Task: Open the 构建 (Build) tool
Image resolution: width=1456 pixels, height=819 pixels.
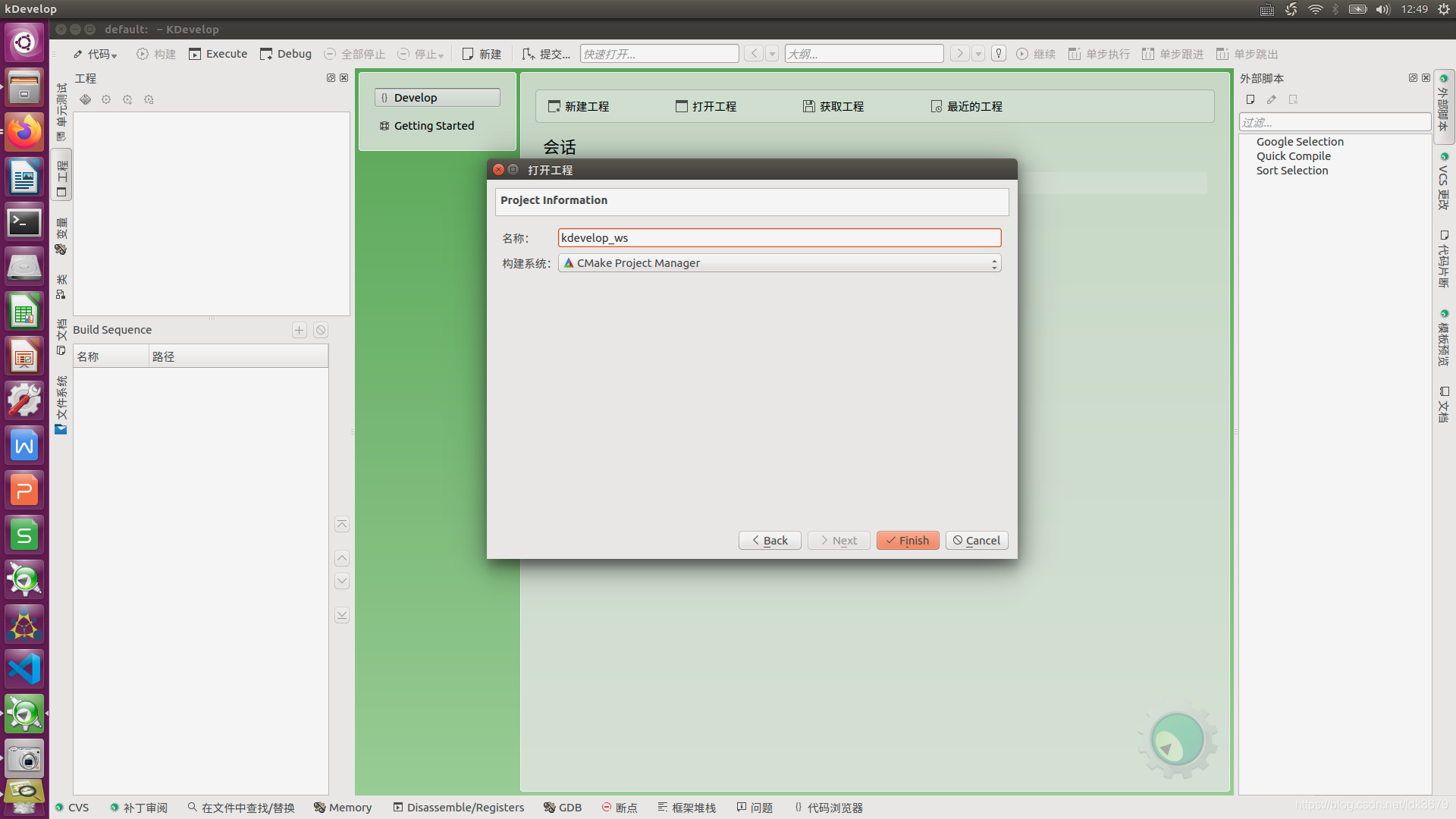Action: pyautogui.click(x=156, y=54)
